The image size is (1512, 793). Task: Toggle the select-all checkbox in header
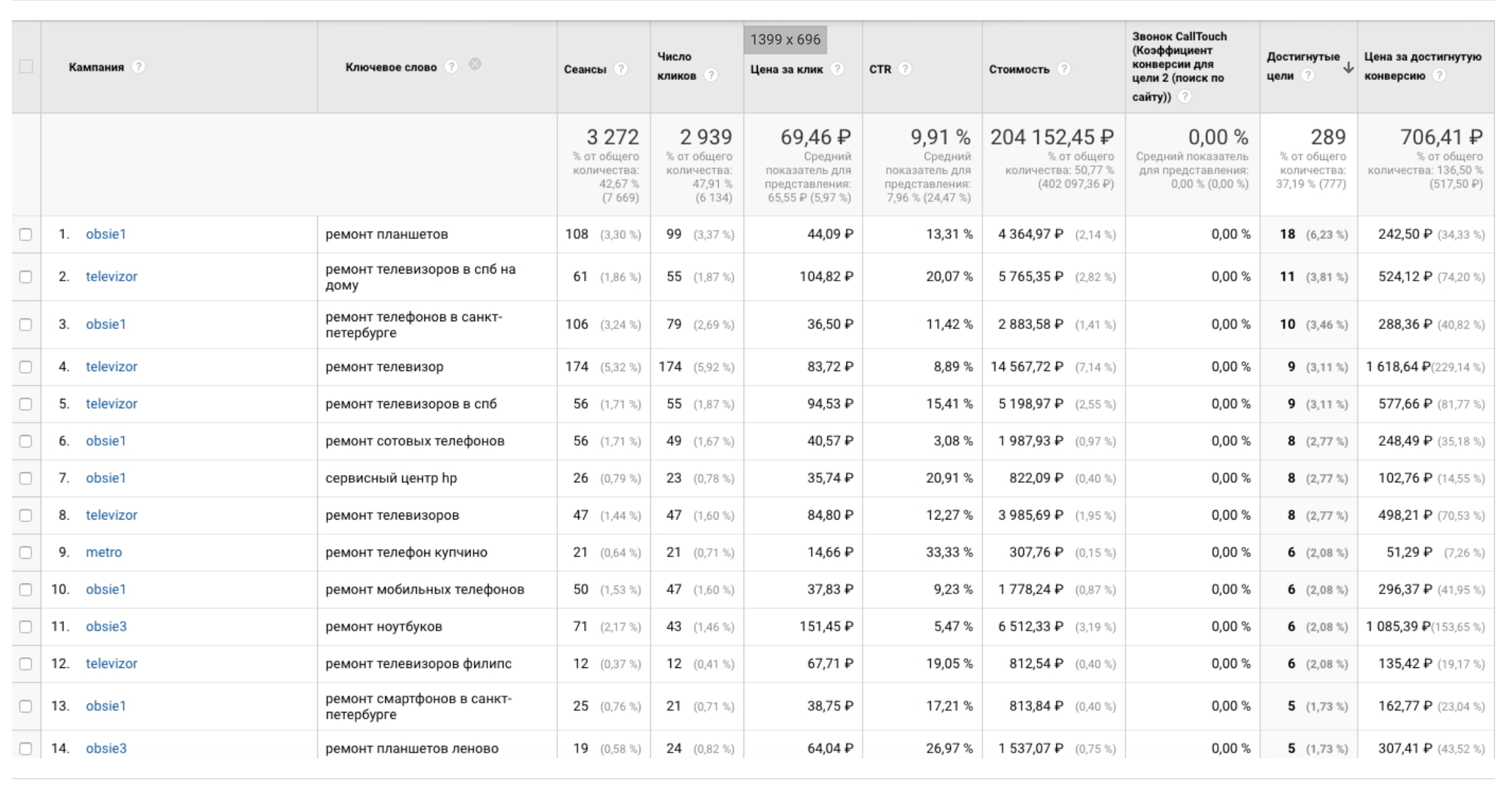point(26,67)
